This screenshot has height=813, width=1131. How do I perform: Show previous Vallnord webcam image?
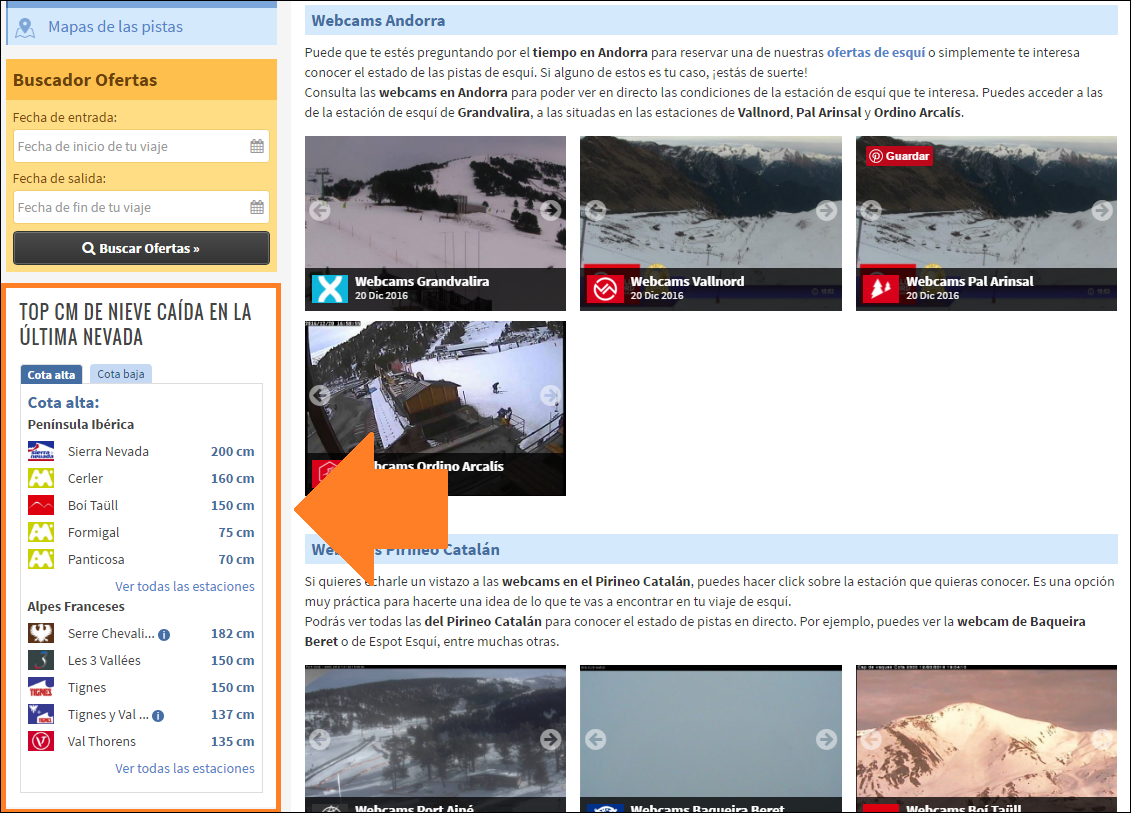[x=595, y=210]
